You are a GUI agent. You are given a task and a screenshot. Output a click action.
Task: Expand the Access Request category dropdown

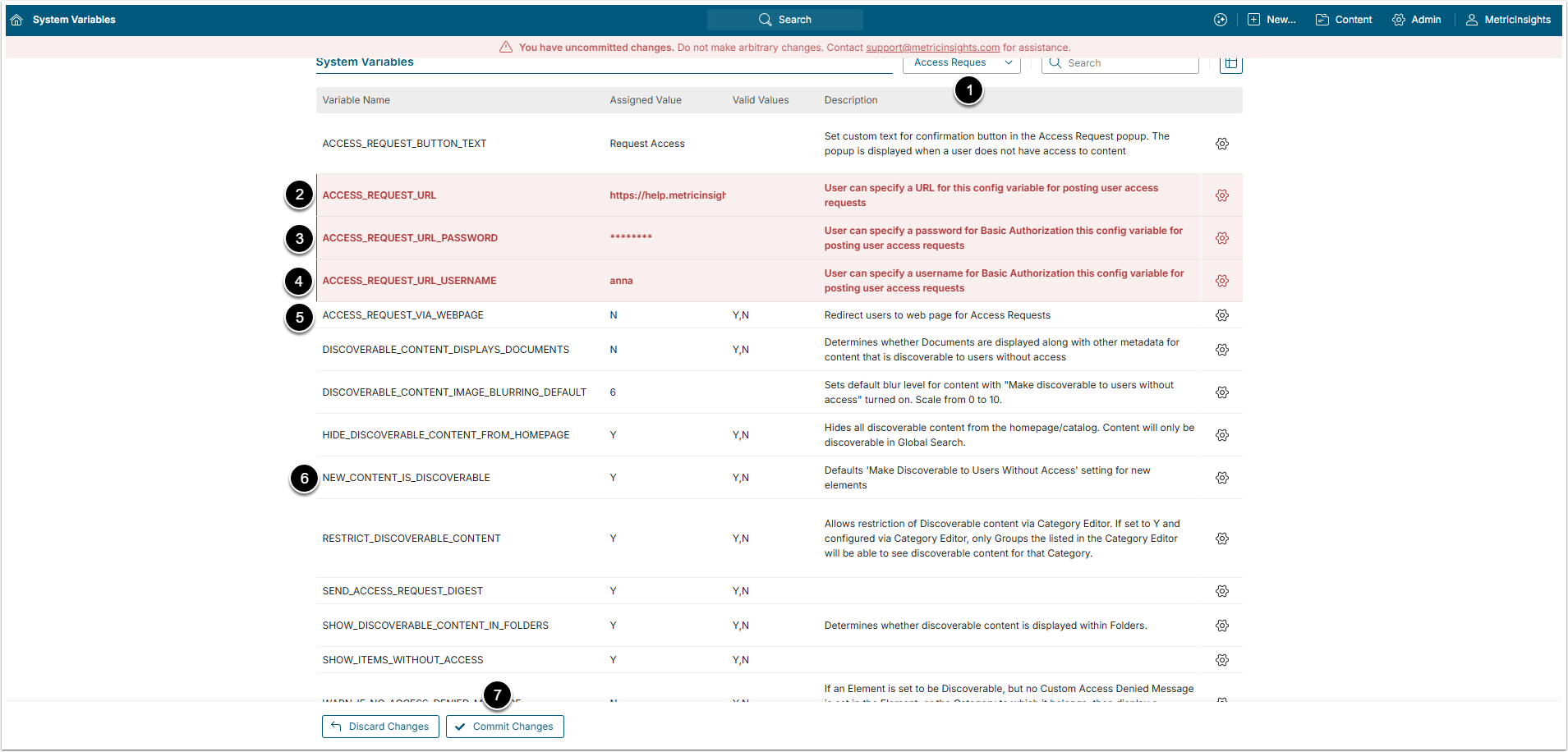(961, 63)
